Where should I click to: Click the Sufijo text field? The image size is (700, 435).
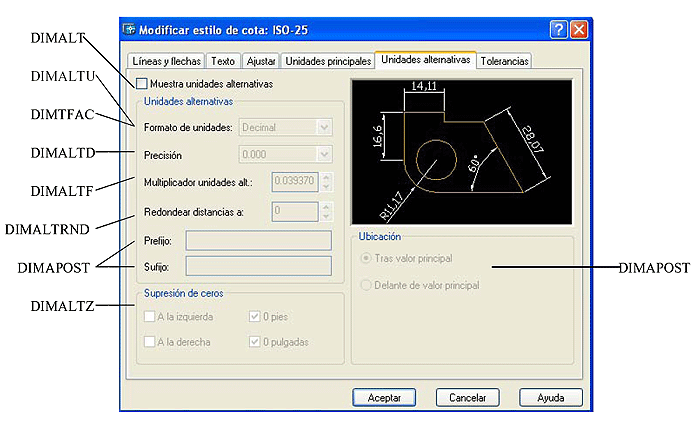tap(258, 267)
